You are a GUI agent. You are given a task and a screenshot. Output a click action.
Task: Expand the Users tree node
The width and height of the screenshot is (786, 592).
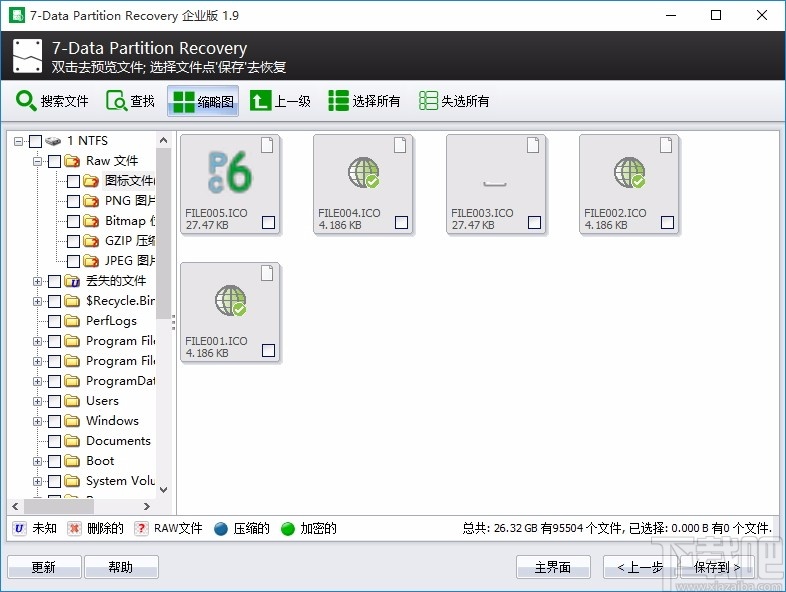[x=37, y=402]
